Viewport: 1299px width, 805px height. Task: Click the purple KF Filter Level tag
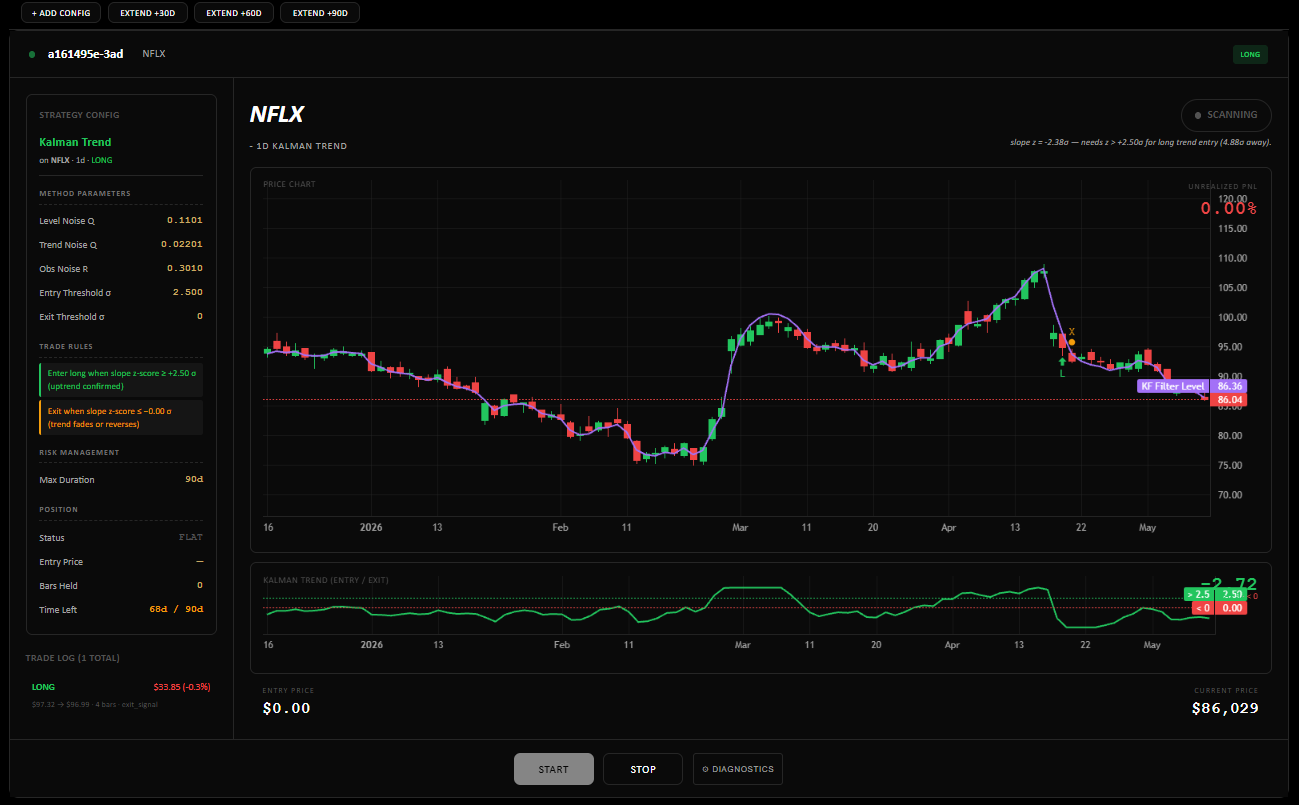[x=1173, y=386]
